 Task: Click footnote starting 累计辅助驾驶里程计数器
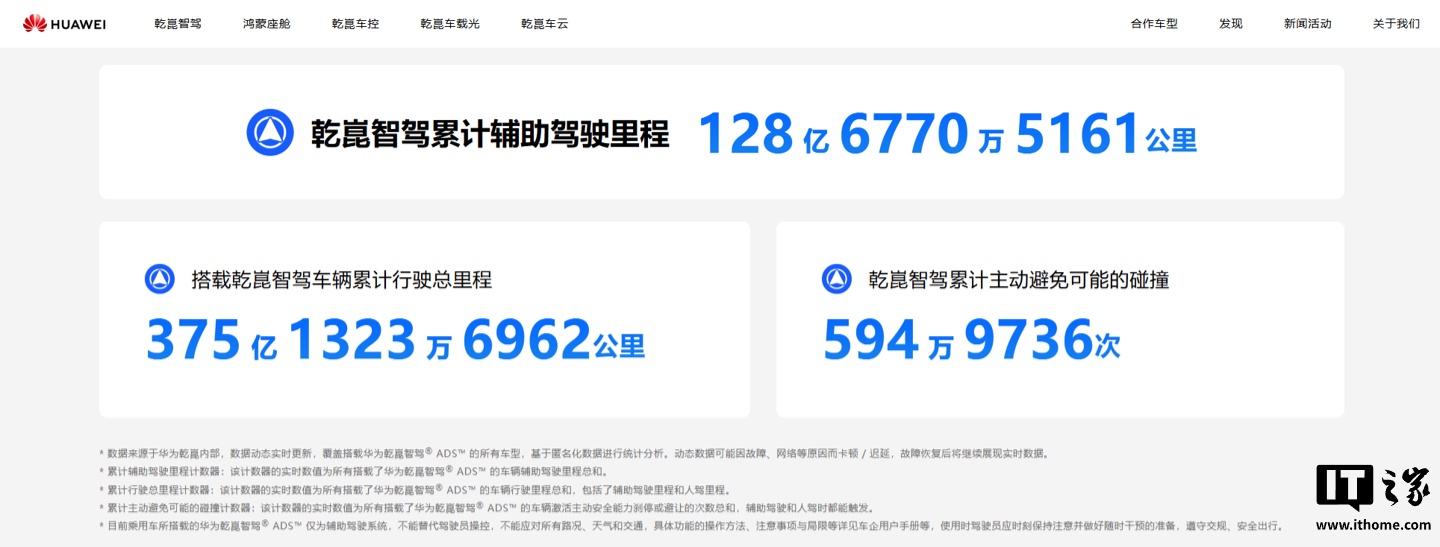click(353, 471)
